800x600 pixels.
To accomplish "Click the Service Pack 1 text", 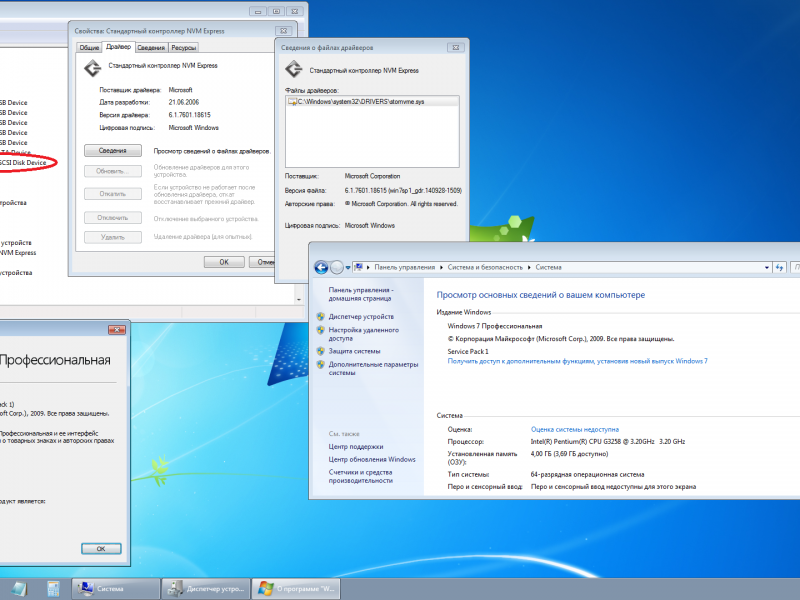I will point(468,351).
